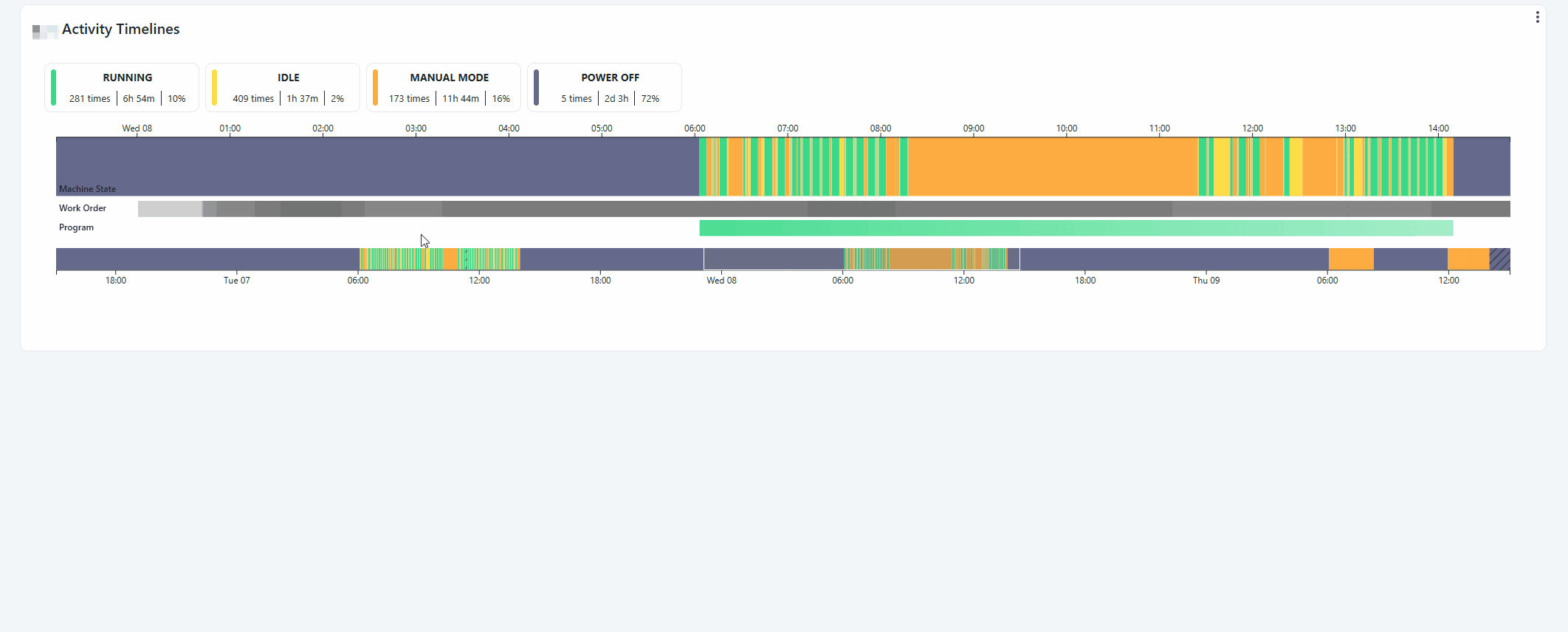1568x632 pixels.
Task: Click the yellow color bar in IDLE card
Action: coord(215,87)
